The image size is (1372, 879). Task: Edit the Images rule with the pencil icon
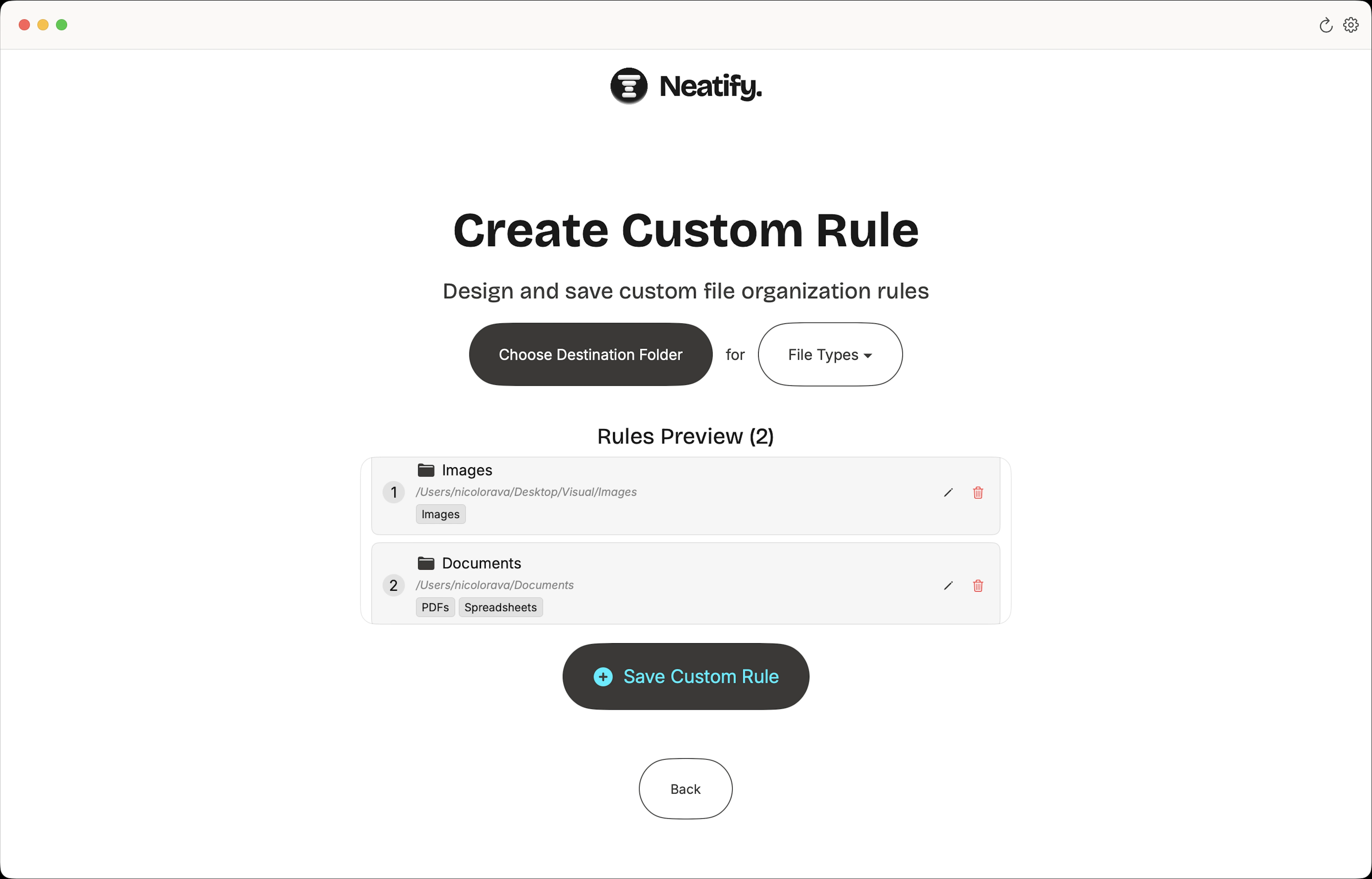click(948, 492)
